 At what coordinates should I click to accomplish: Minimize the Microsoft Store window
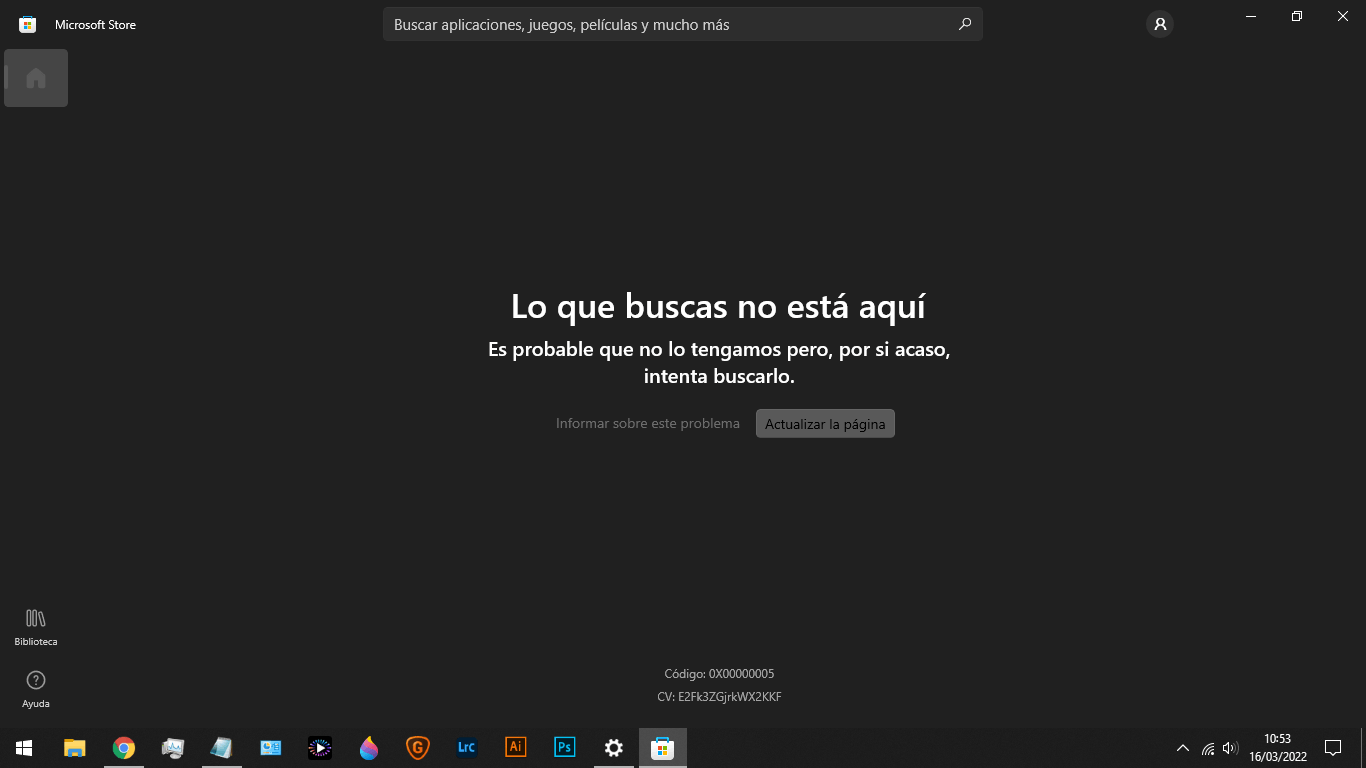coord(1251,16)
